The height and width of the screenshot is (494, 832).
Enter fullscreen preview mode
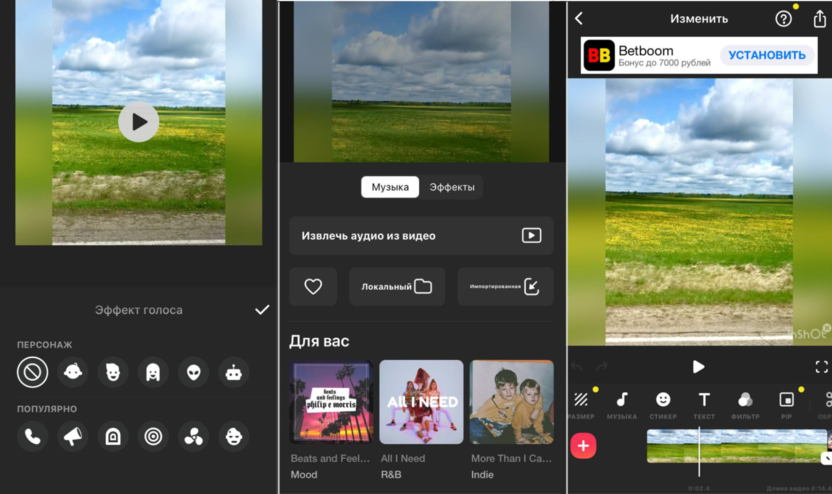pos(821,367)
